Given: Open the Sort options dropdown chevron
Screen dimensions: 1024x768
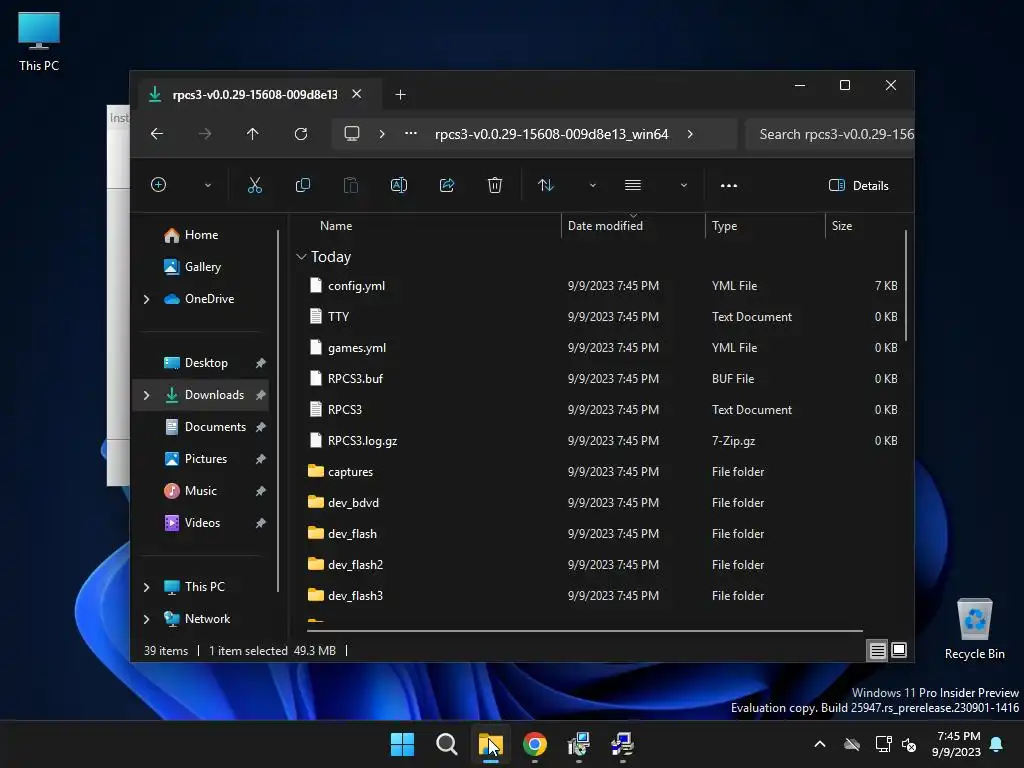Looking at the screenshot, I should 593,185.
